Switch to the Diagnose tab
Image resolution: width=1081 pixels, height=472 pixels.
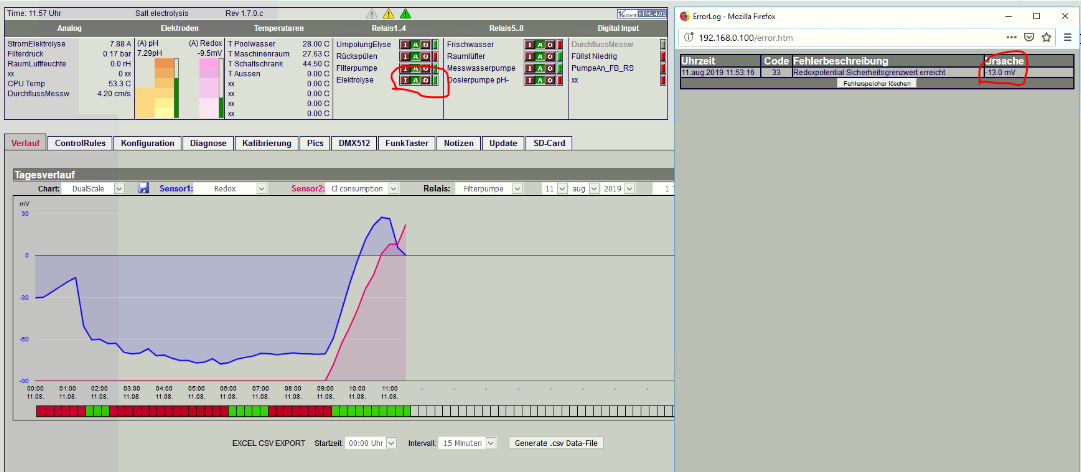pyautogui.click(x=208, y=143)
